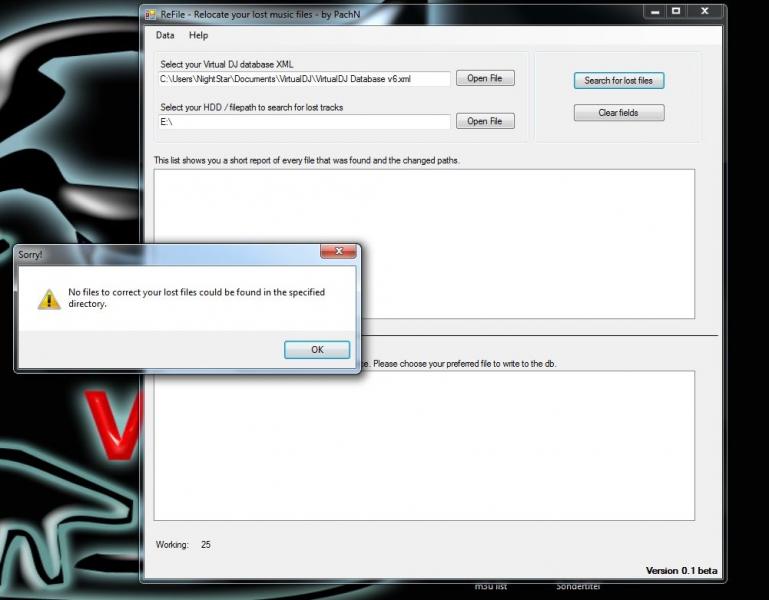Click the ReFile app icon in title bar
The image size is (769, 600).
click(150, 15)
